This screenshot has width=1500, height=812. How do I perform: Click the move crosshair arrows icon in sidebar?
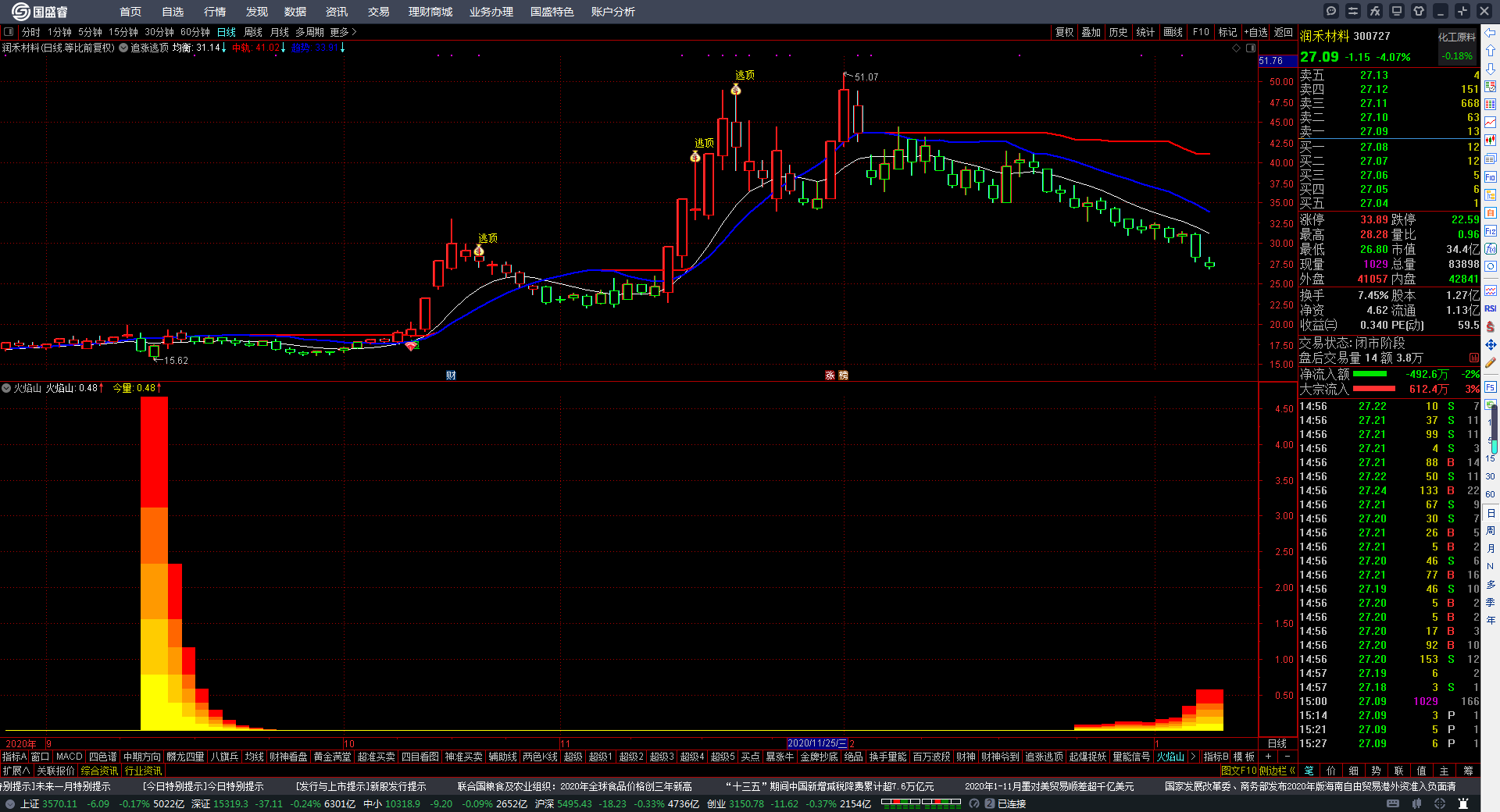click(x=1491, y=344)
